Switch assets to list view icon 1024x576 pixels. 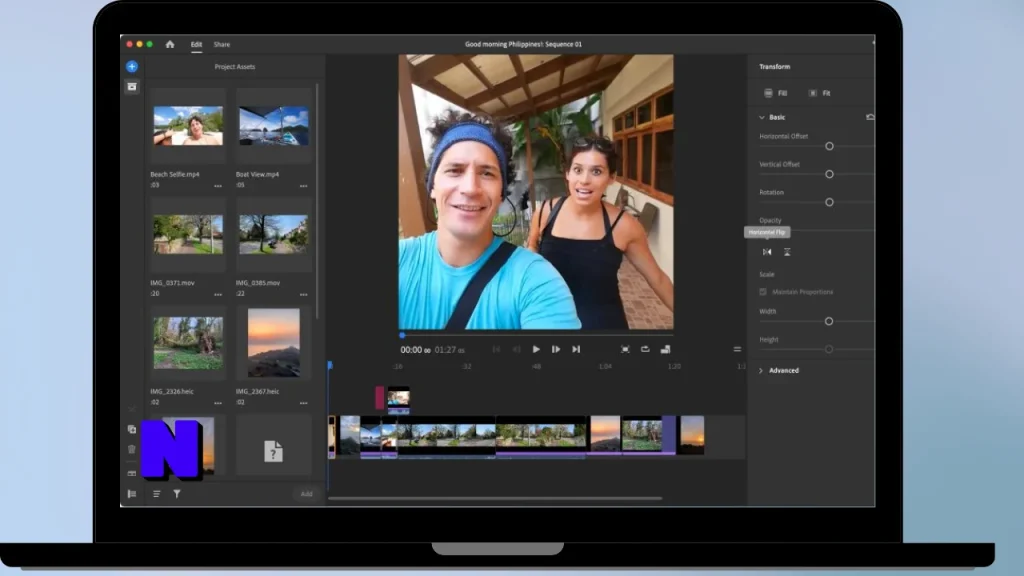157,494
